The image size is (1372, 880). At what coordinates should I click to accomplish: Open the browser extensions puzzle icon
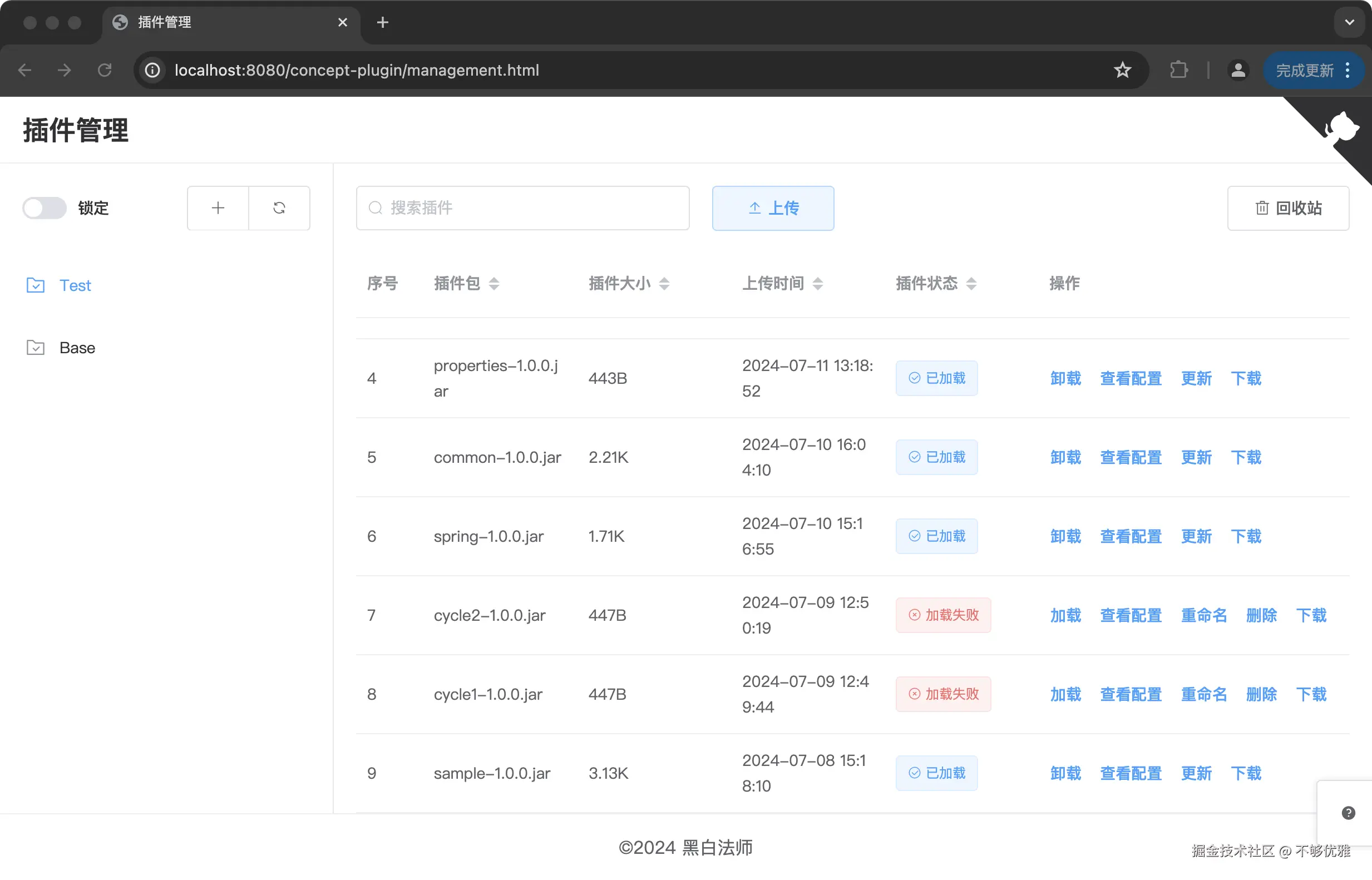click(x=1178, y=70)
